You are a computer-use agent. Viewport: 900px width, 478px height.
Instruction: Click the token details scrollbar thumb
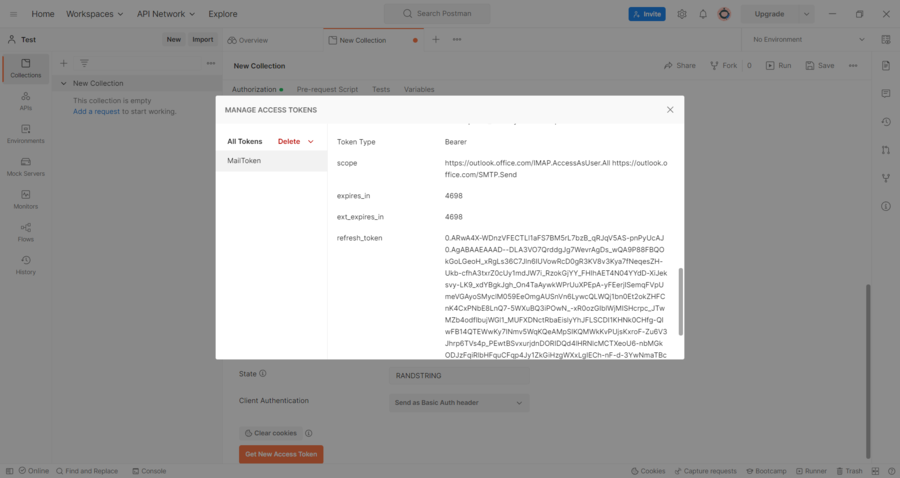pyautogui.click(x=681, y=301)
